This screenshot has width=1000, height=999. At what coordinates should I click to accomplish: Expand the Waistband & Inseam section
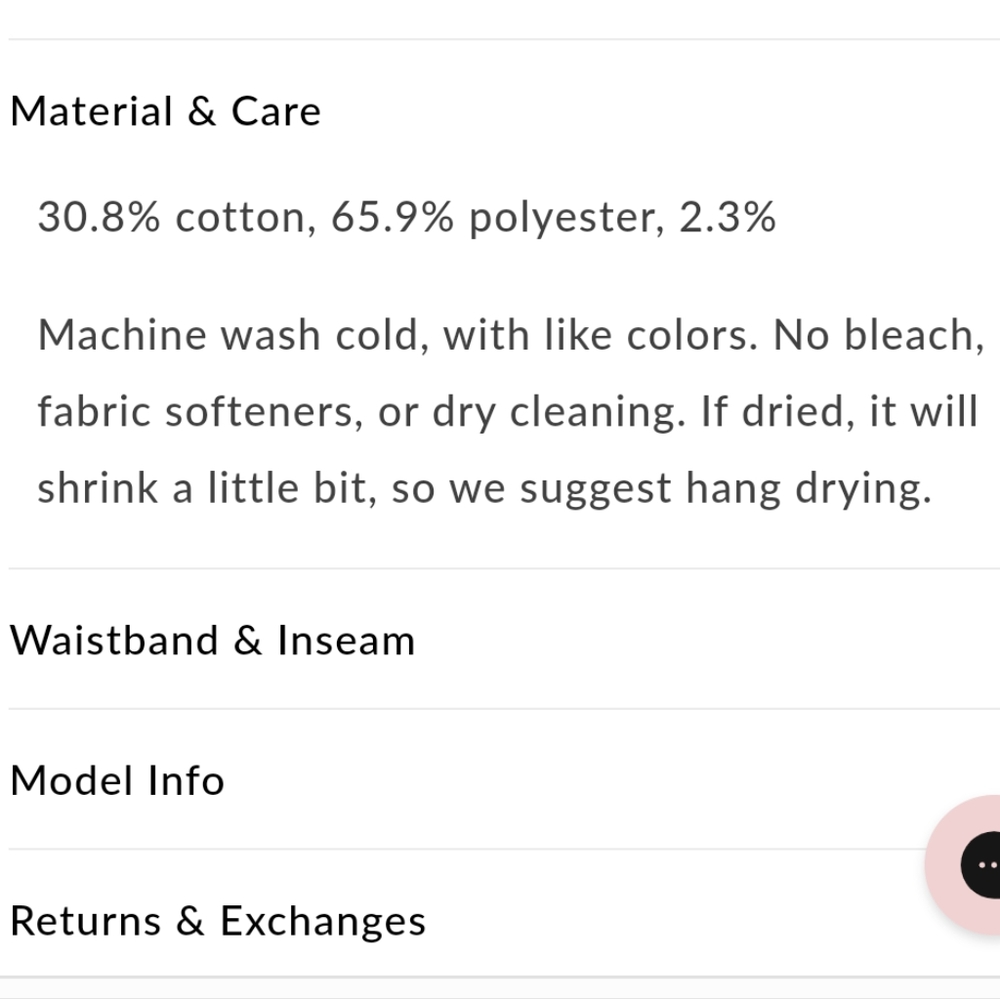click(212, 640)
